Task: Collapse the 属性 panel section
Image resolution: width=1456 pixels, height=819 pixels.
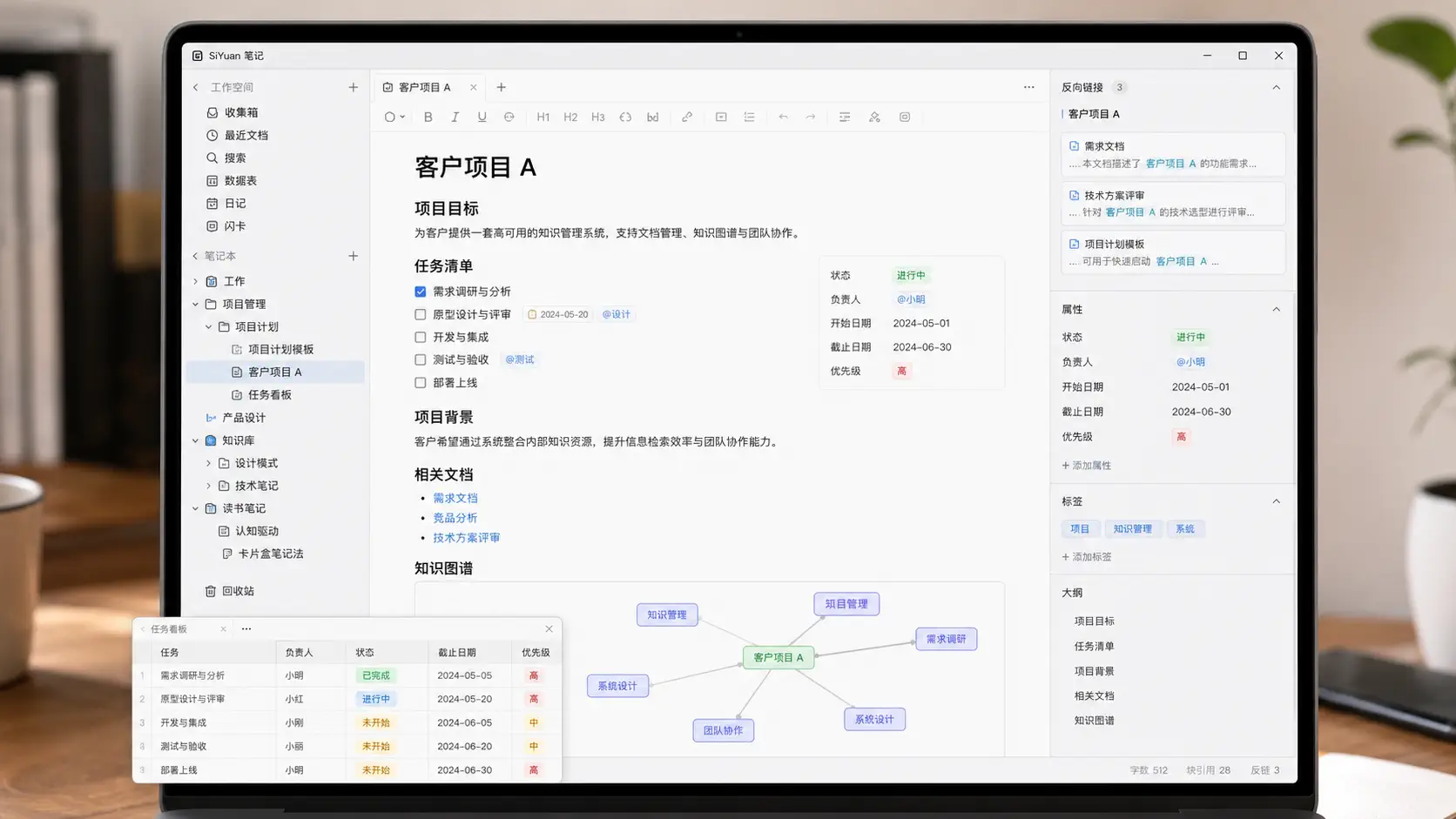Action: click(x=1276, y=309)
